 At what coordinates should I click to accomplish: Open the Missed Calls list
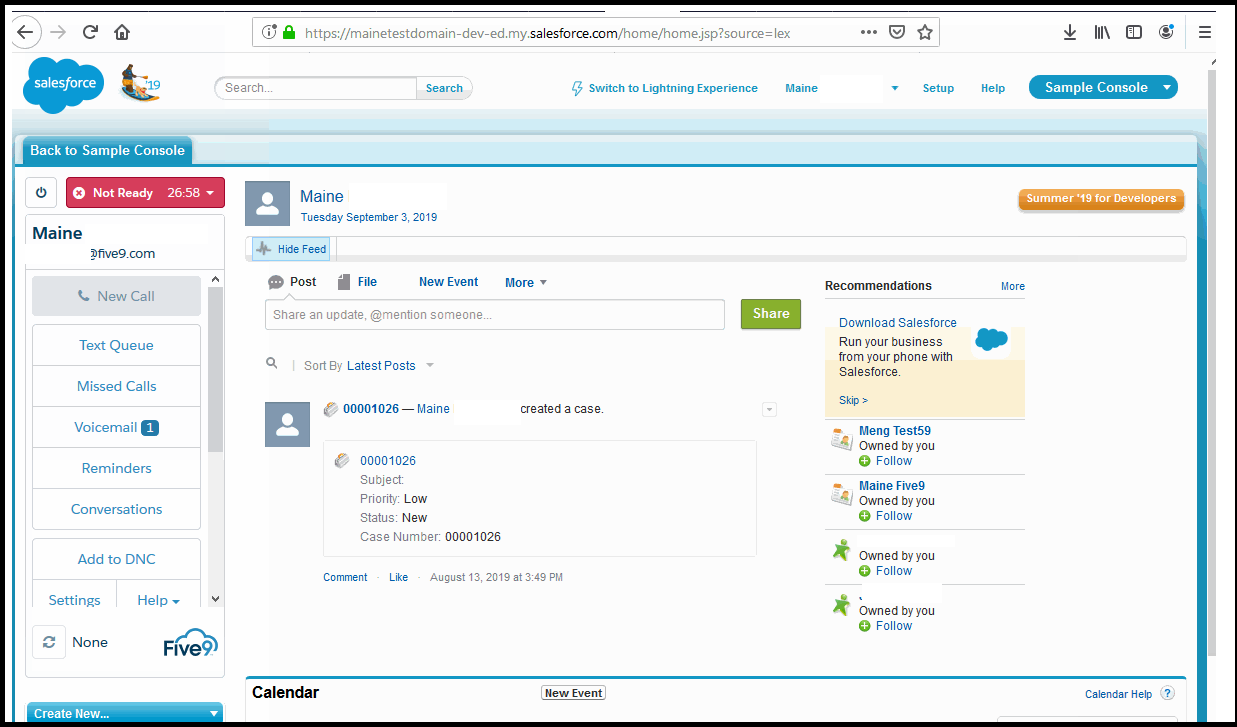pyautogui.click(x=116, y=386)
